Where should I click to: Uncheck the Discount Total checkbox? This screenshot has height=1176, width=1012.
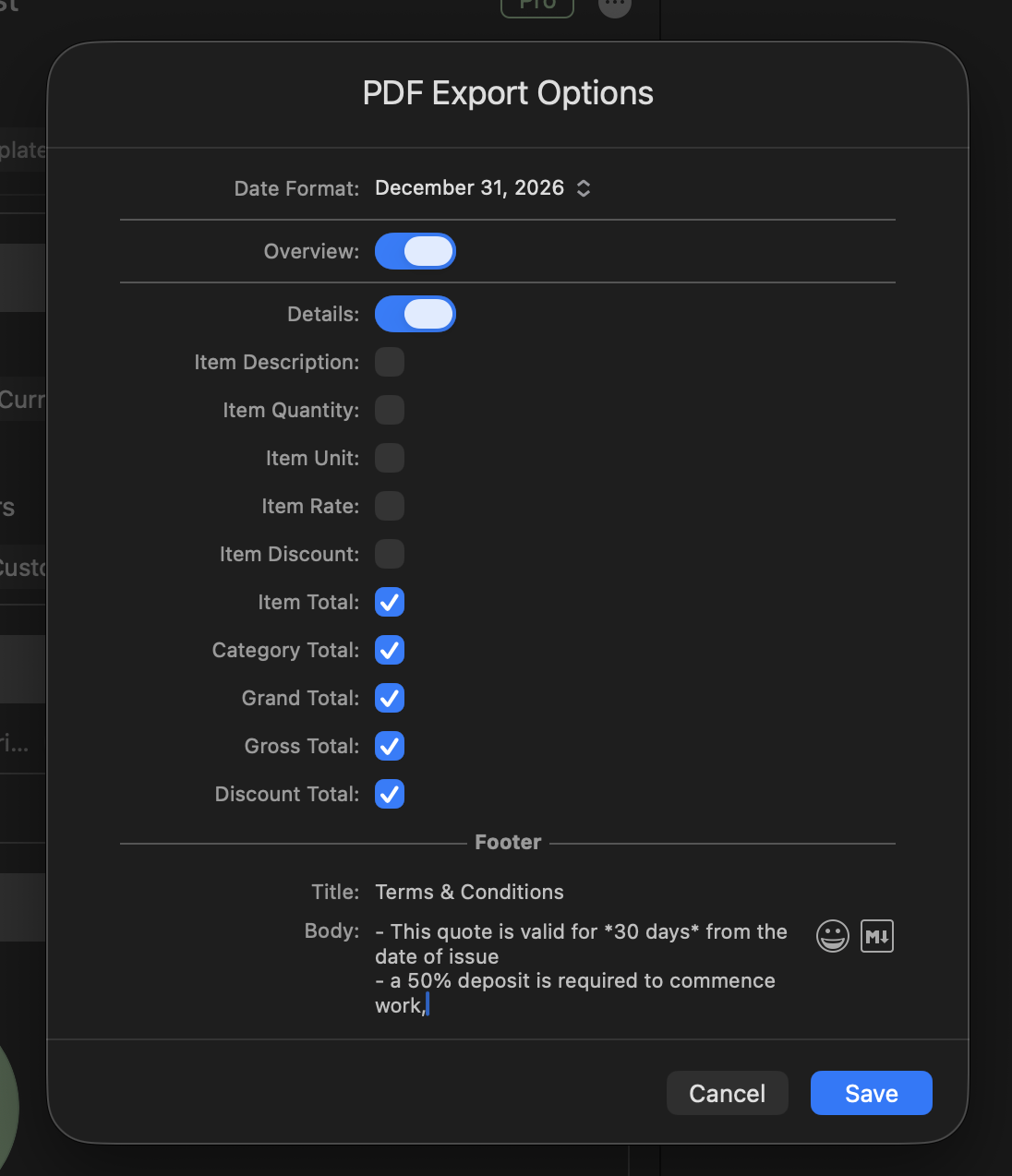[390, 794]
